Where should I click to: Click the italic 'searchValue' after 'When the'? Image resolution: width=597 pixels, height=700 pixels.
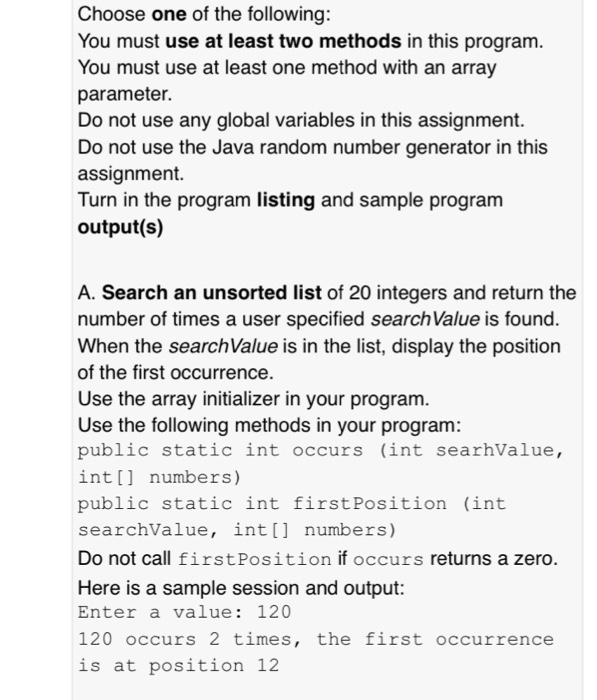coord(223,346)
